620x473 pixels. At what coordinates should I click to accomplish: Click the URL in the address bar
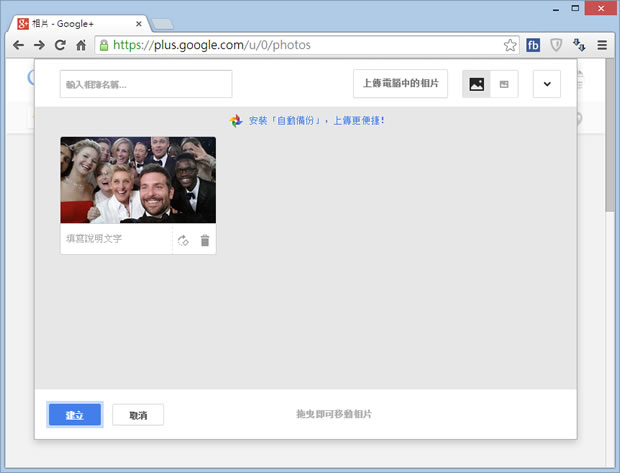pyautogui.click(x=212, y=45)
